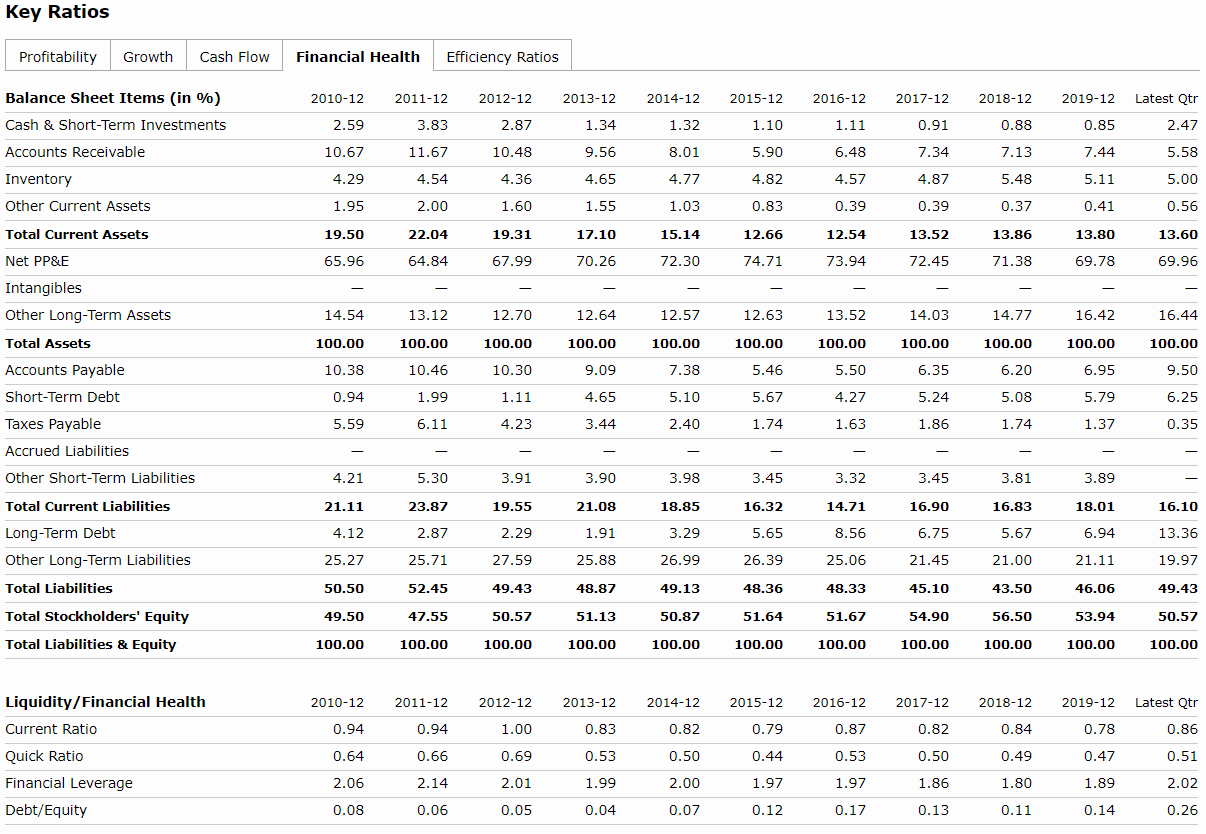Click the Accounts Receivable row label
The height and width of the screenshot is (834, 1206).
click(75, 152)
